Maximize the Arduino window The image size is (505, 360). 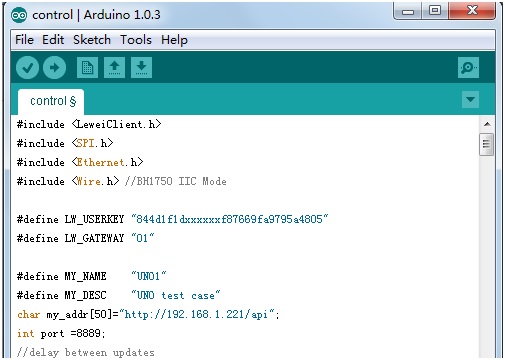pyautogui.click(x=435, y=11)
